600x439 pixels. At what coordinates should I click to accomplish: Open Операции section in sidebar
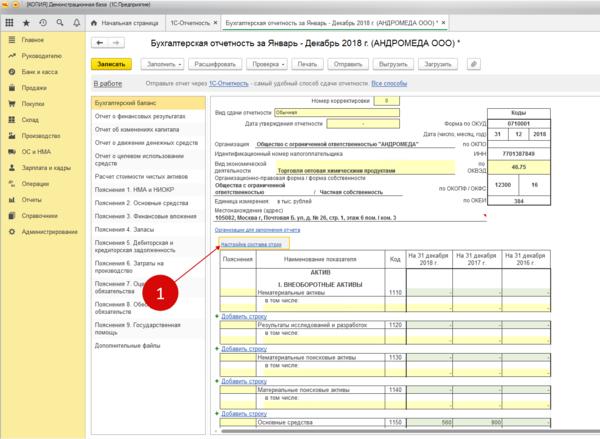(x=35, y=184)
